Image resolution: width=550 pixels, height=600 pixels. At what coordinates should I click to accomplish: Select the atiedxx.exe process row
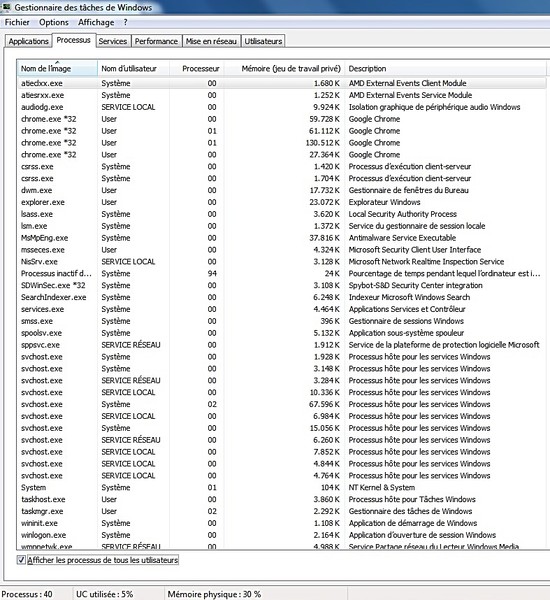[282, 83]
